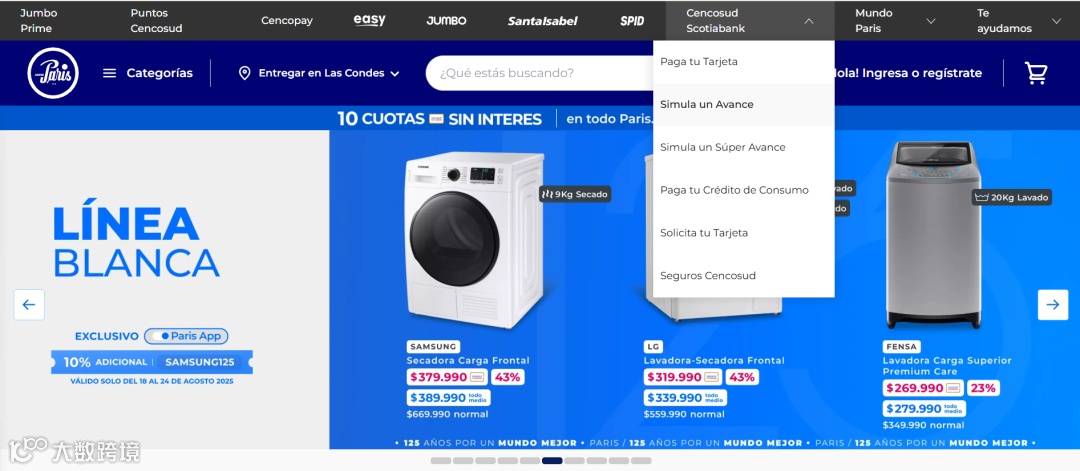
Task: Click the search field ¿Qué estás buscando?
Action: [x=540, y=73]
